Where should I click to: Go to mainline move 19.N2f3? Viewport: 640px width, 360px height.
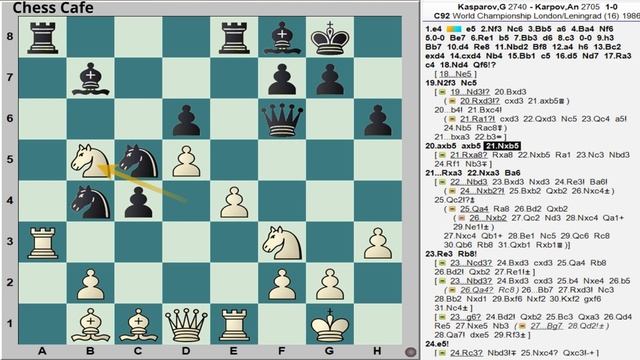point(440,83)
